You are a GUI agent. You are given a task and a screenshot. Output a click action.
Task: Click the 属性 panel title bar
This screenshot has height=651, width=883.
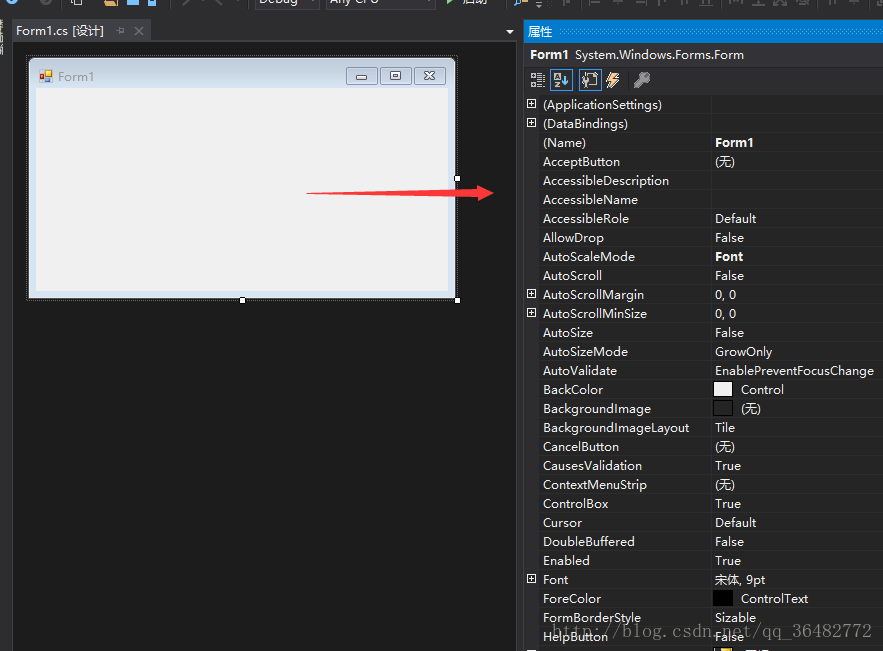point(703,32)
